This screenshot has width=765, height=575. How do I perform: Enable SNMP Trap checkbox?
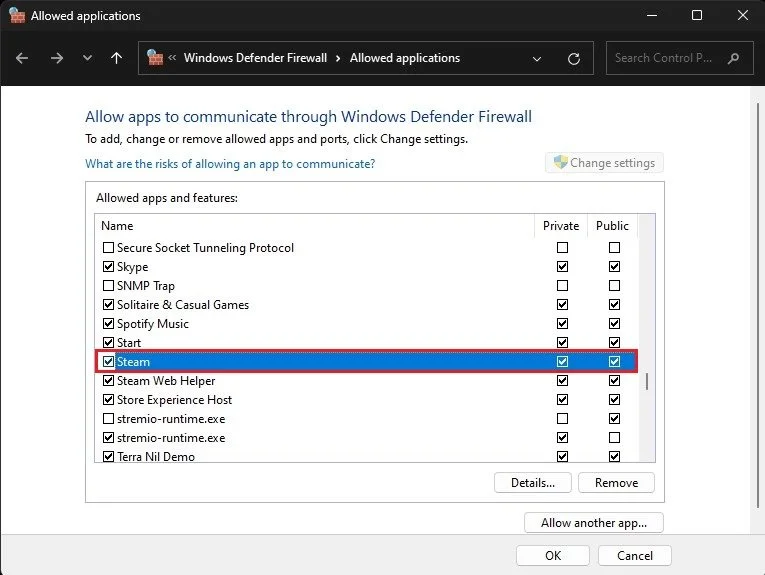[x=108, y=286]
